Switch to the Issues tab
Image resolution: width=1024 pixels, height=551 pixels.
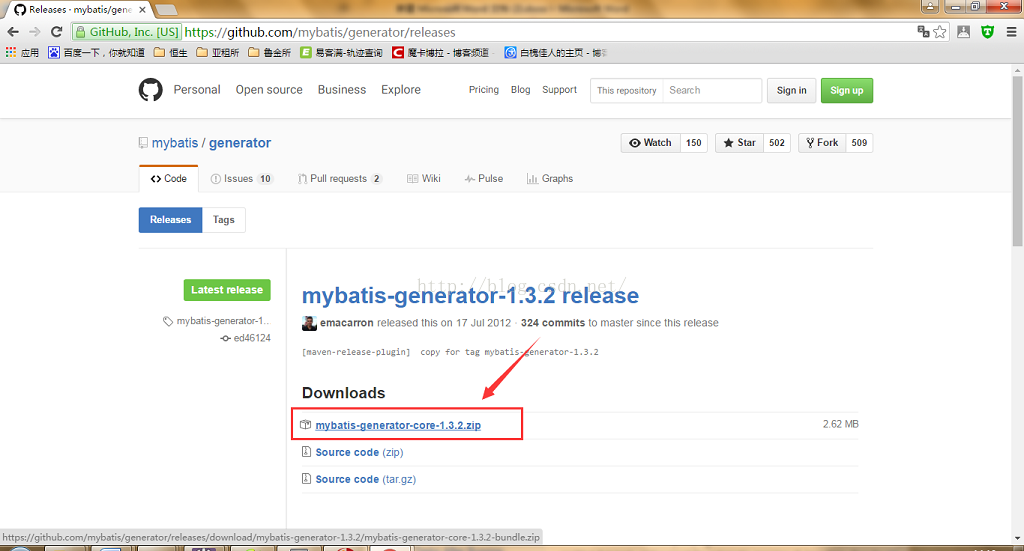click(241, 179)
